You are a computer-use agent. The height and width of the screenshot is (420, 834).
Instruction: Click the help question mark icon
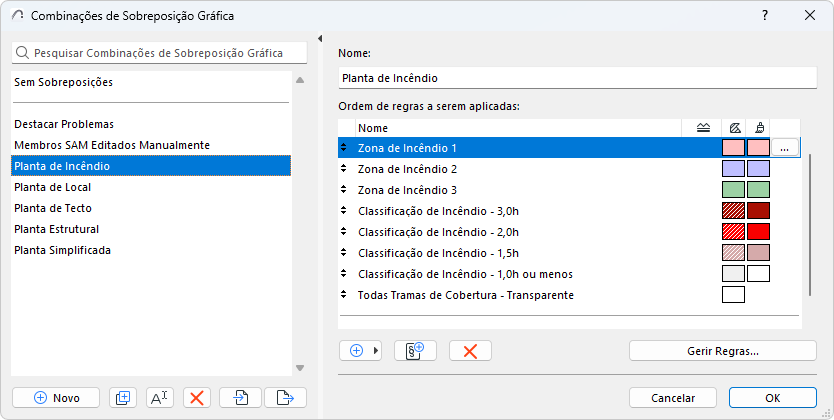tap(765, 16)
